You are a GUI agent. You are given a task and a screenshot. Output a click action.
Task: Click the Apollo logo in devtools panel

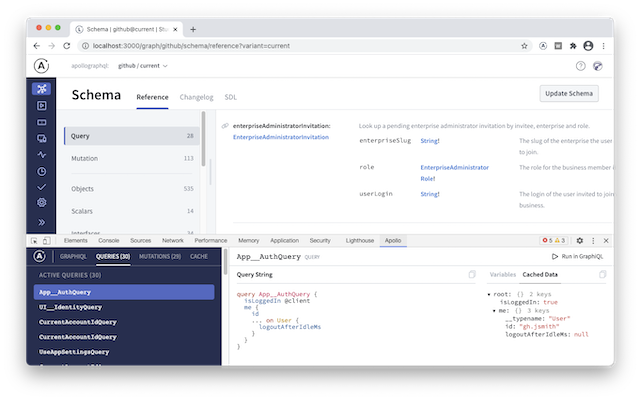tap(39, 256)
